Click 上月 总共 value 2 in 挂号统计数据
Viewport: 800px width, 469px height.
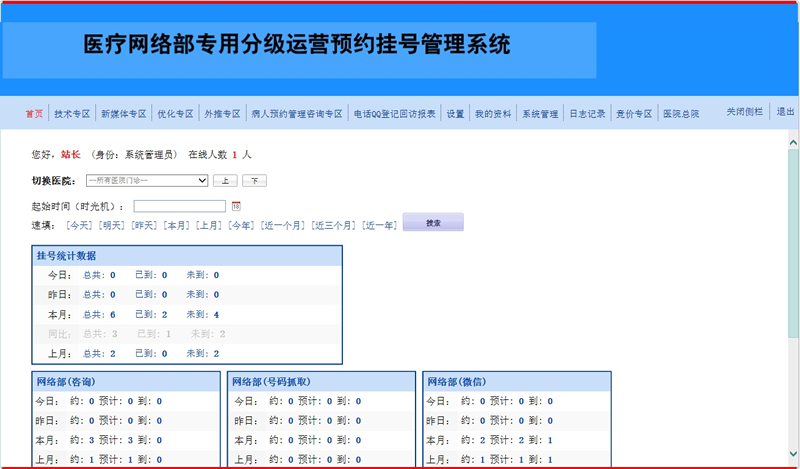tap(113, 354)
